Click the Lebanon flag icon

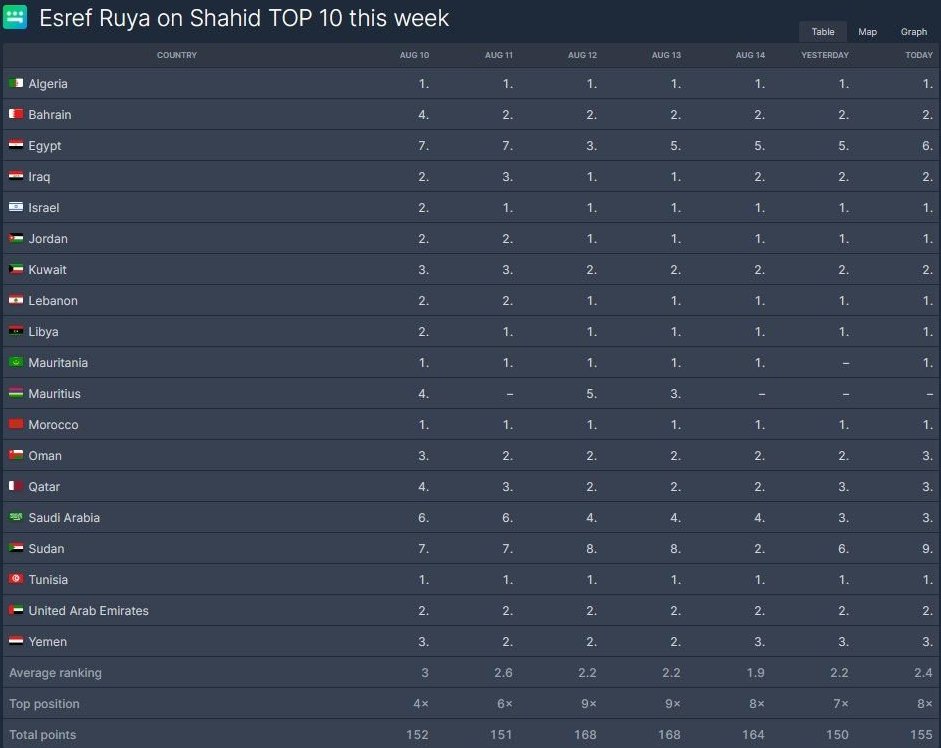[16, 301]
